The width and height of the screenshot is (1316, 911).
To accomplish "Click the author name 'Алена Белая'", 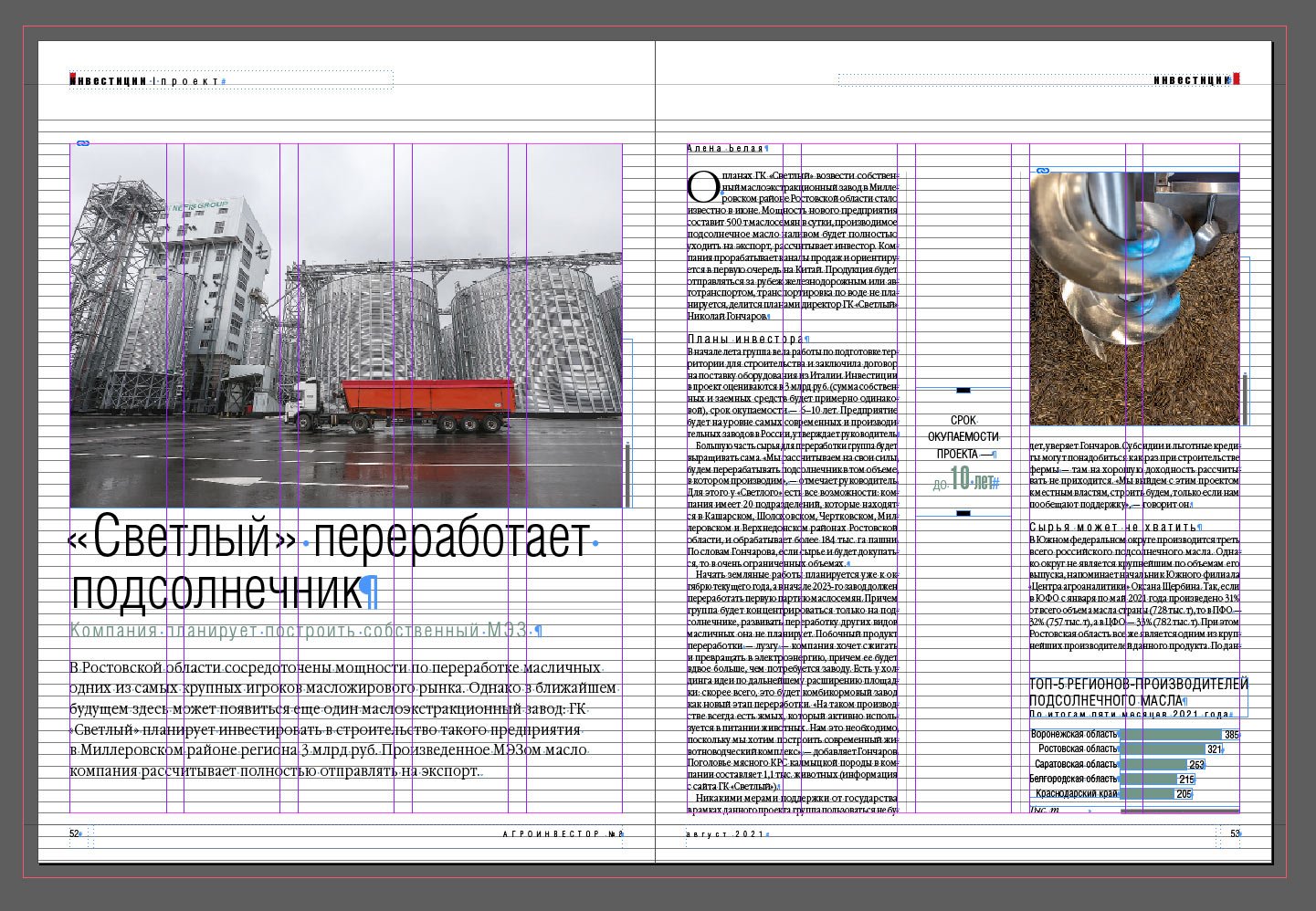I will tap(724, 148).
